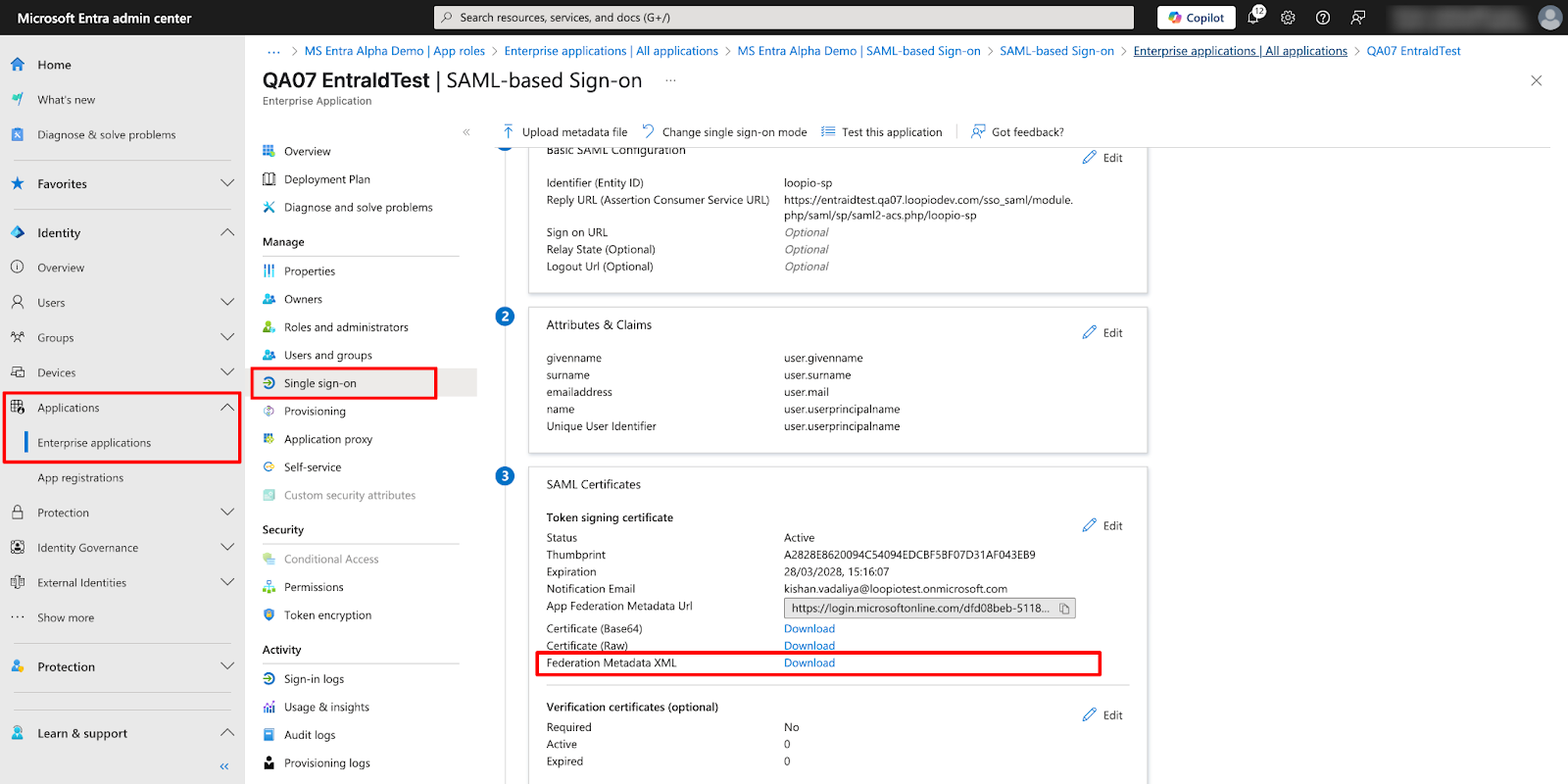
Task: Open breadcrumb ellipsis at path start
Action: [274, 51]
